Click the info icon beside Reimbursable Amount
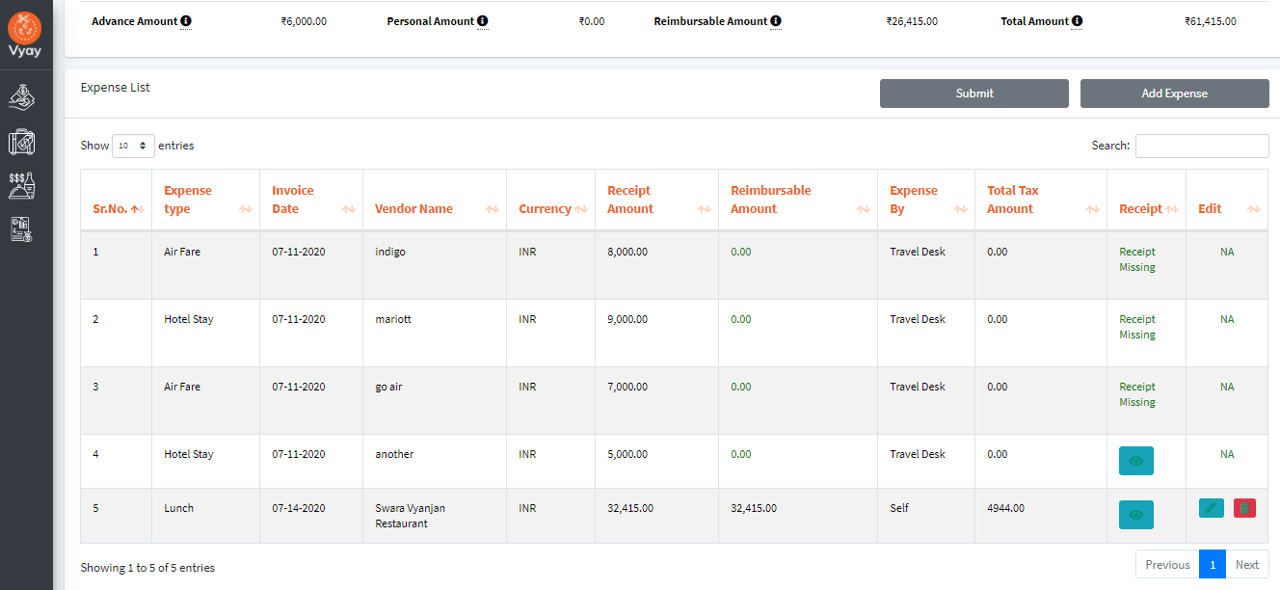Image resolution: width=1280 pixels, height=590 pixels. [x=776, y=21]
